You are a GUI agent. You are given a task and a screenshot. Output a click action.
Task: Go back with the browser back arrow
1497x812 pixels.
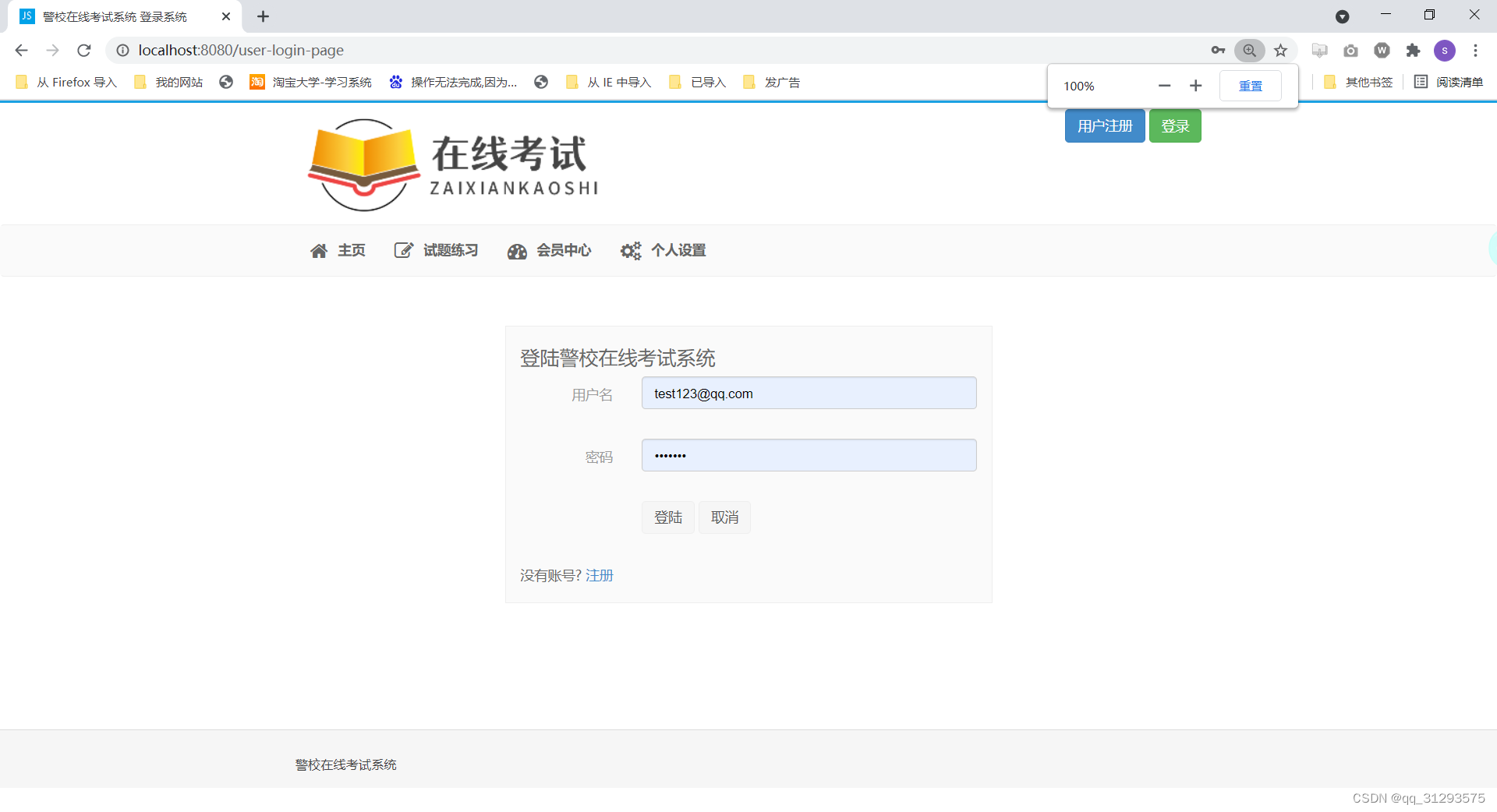[x=21, y=51]
